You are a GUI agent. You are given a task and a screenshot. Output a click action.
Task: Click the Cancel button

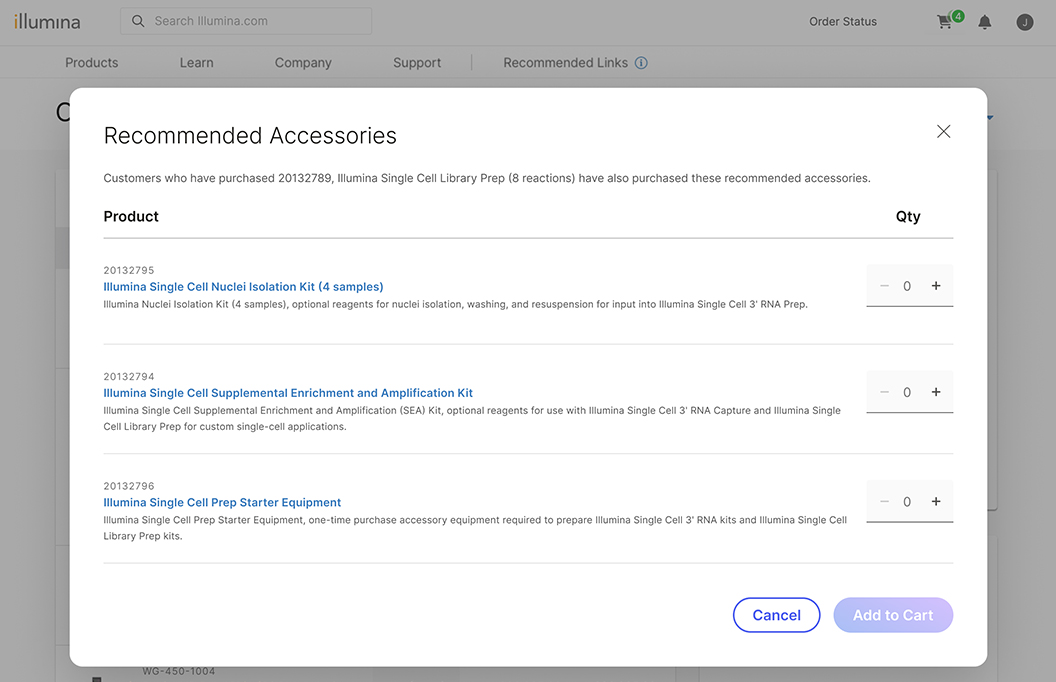(x=776, y=615)
